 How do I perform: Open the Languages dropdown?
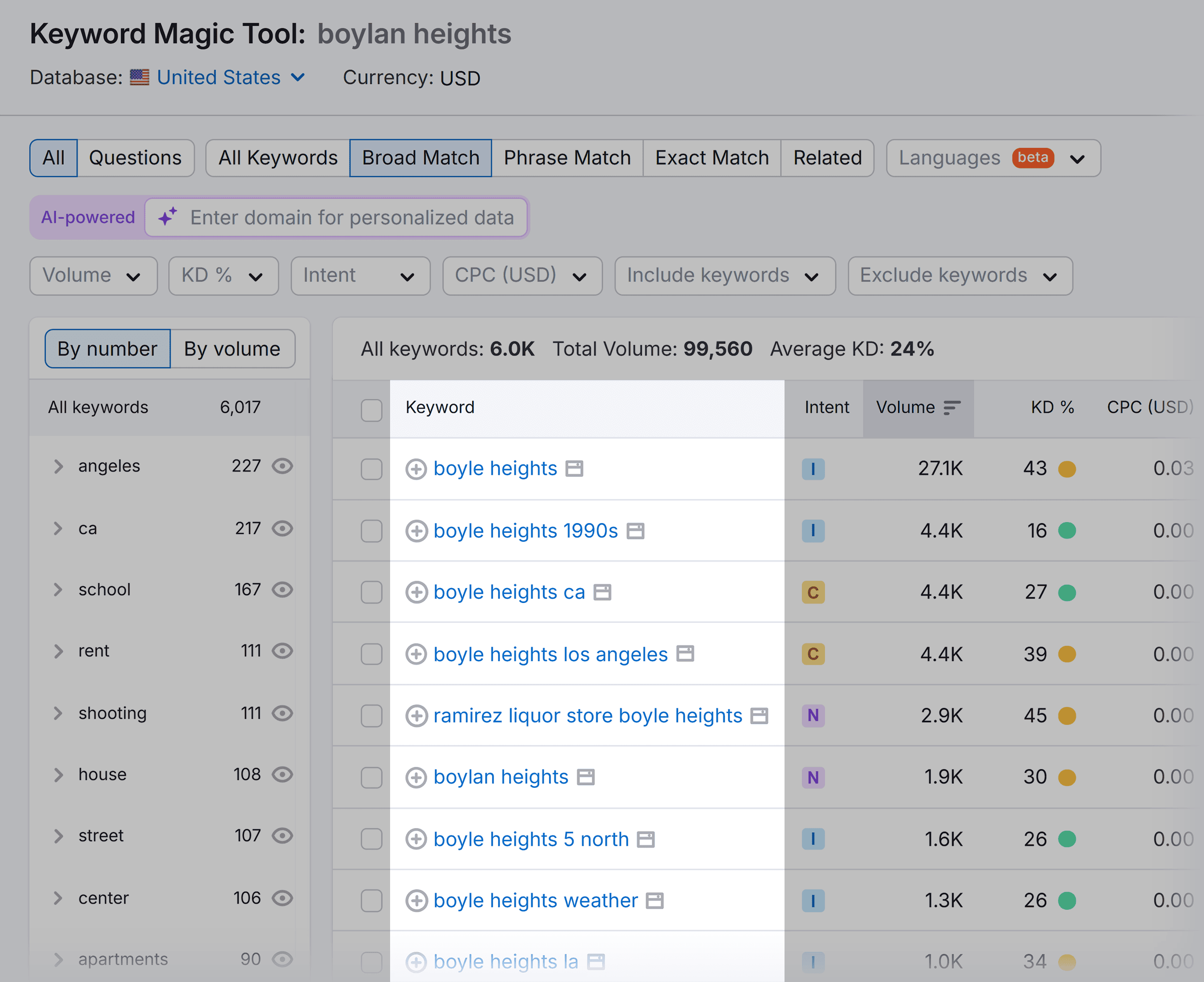993,158
